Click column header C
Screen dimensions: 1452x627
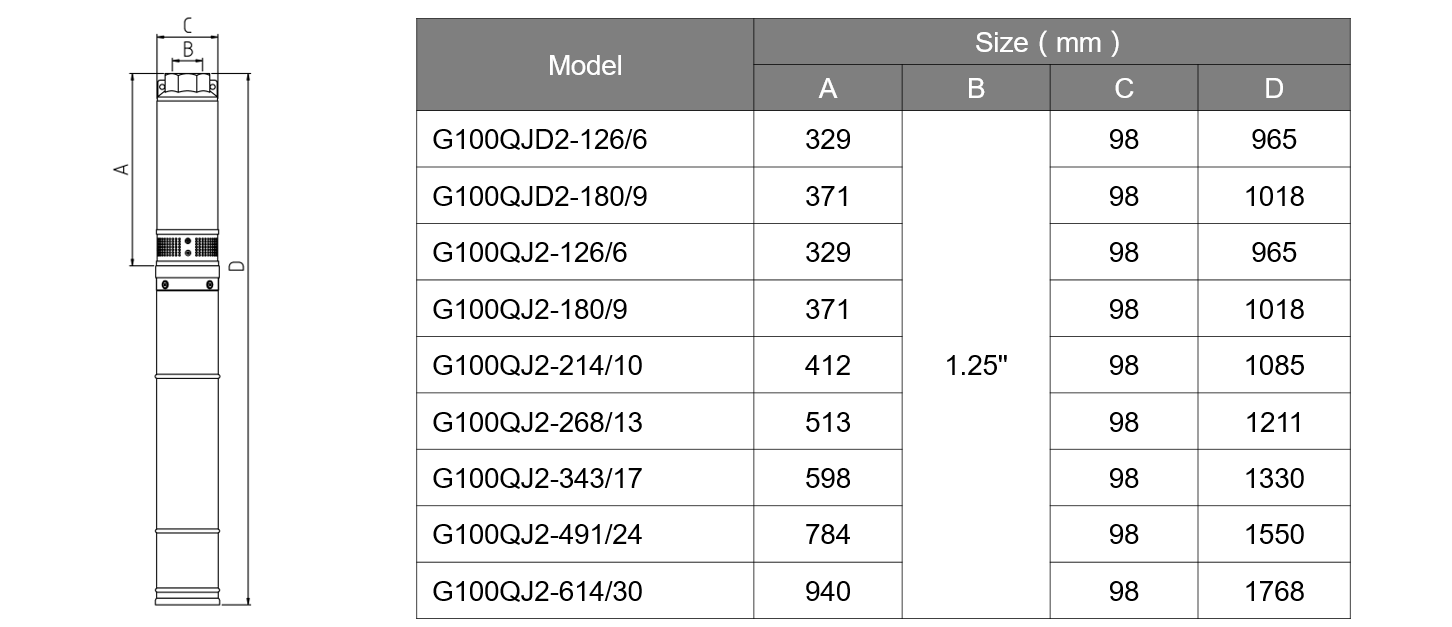click(x=1124, y=88)
